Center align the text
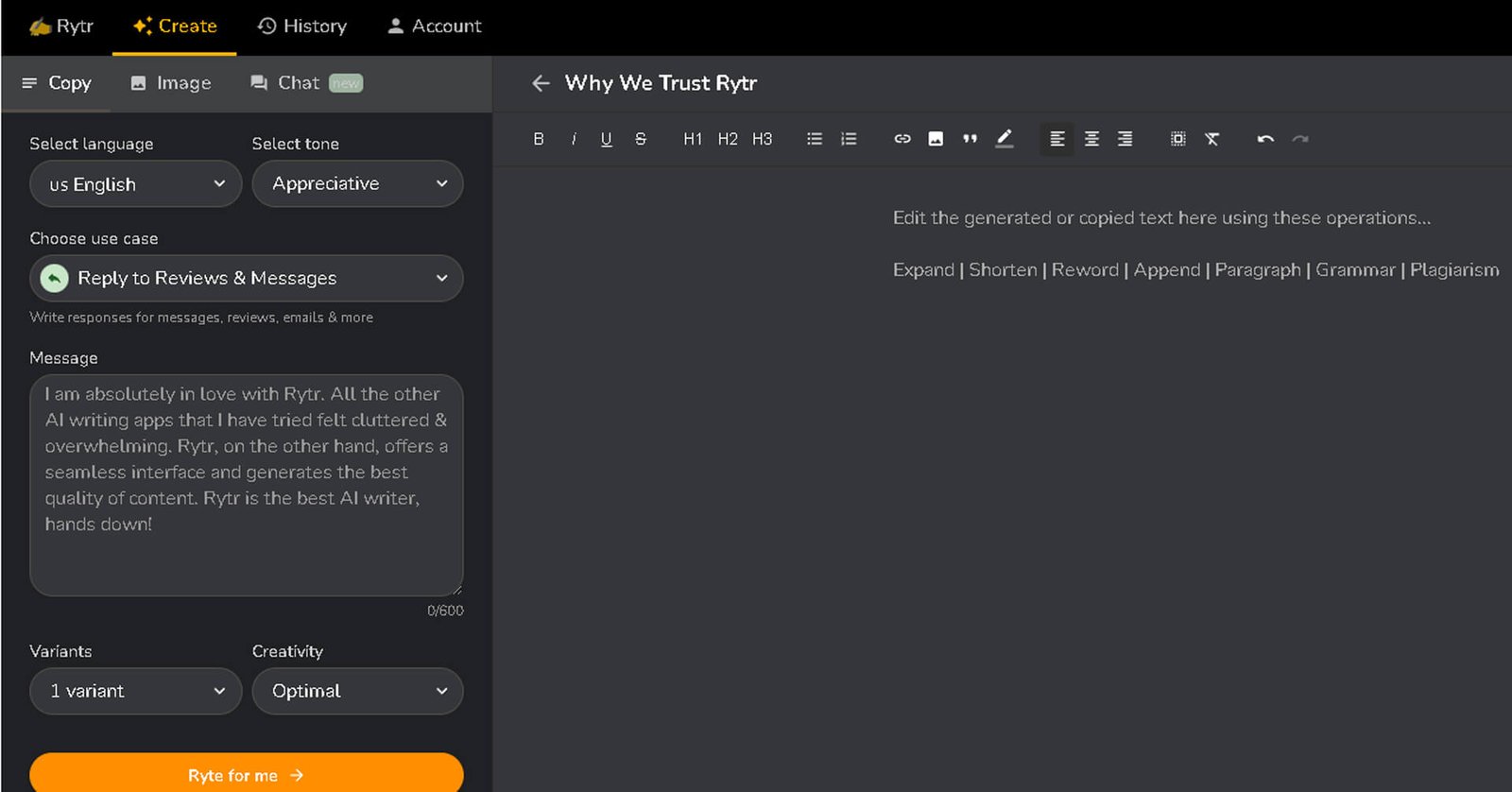The height and width of the screenshot is (792, 1512). click(1091, 139)
